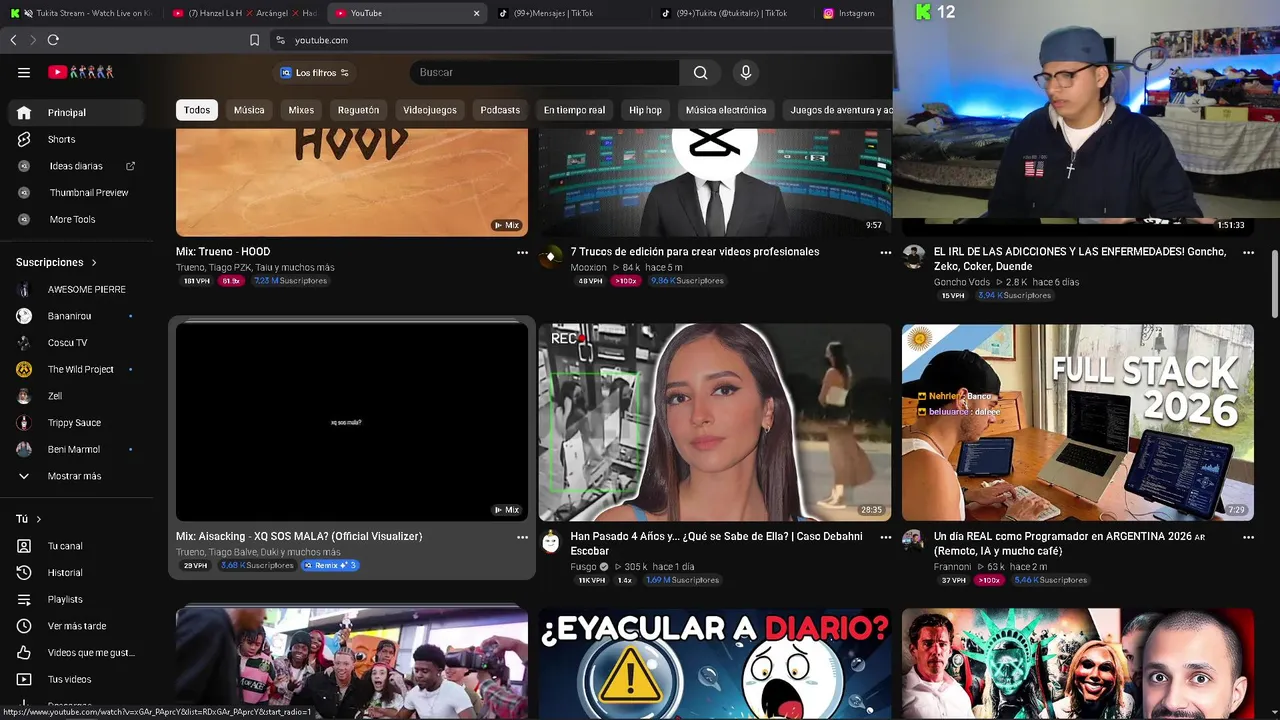
Task: Switch to Hanzel La H Arcángel tab
Action: coord(245,13)
